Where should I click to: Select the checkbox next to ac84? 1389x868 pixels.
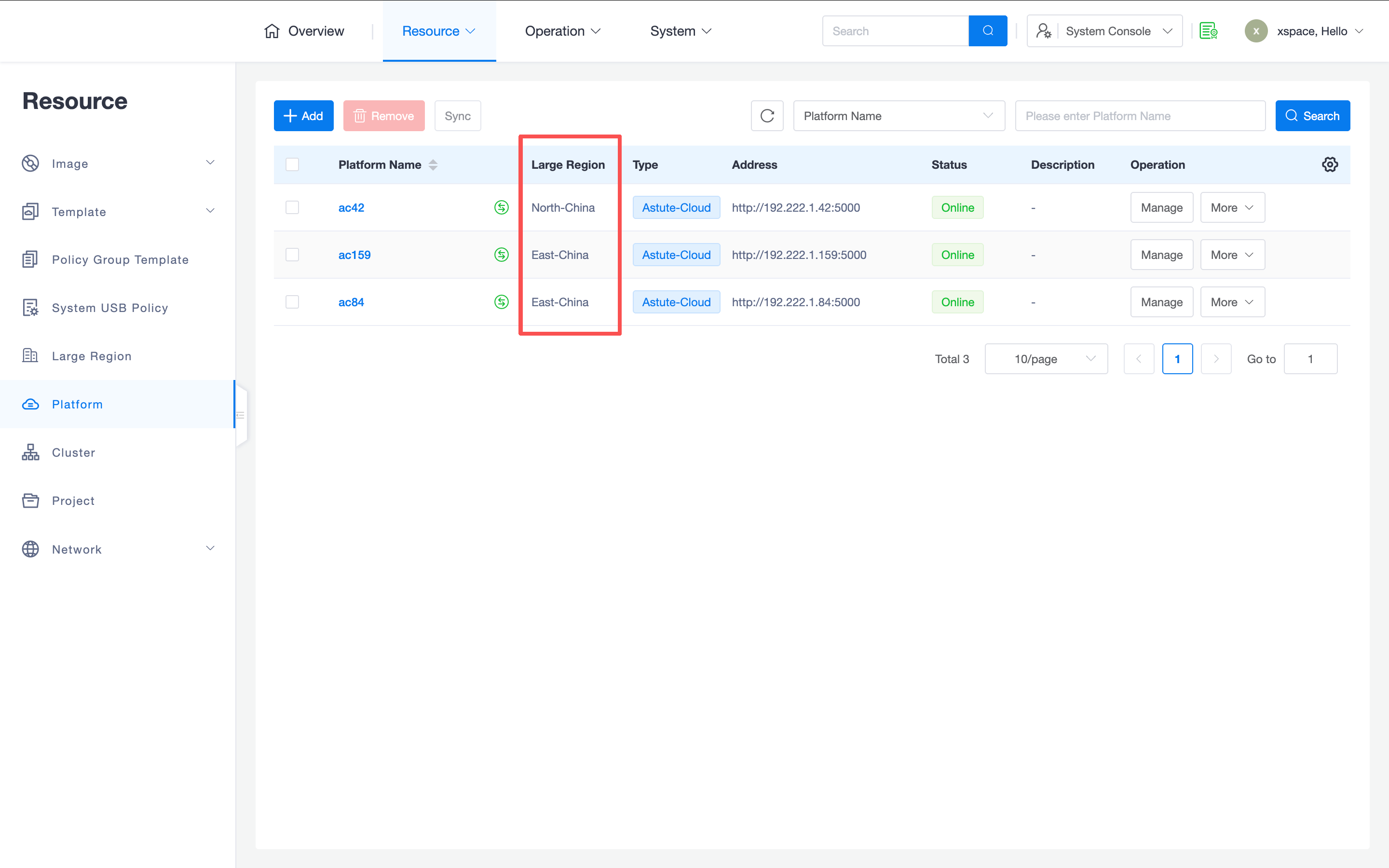(292, 302)
